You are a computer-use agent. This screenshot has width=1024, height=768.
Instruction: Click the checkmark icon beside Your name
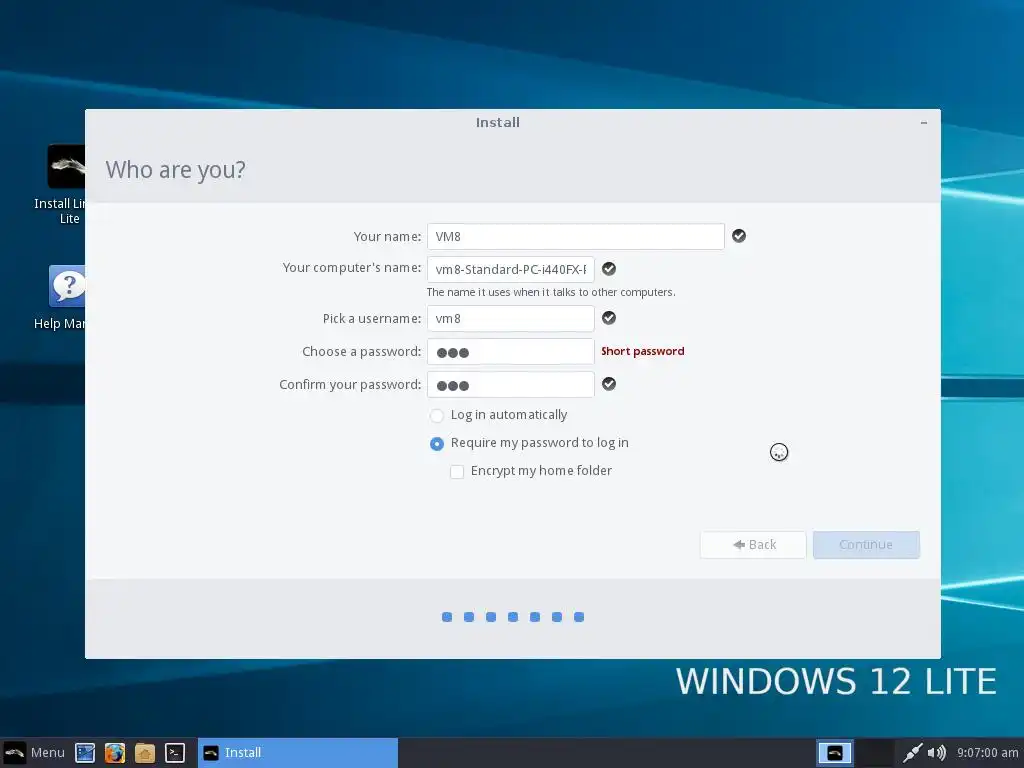tap(739, 236)
